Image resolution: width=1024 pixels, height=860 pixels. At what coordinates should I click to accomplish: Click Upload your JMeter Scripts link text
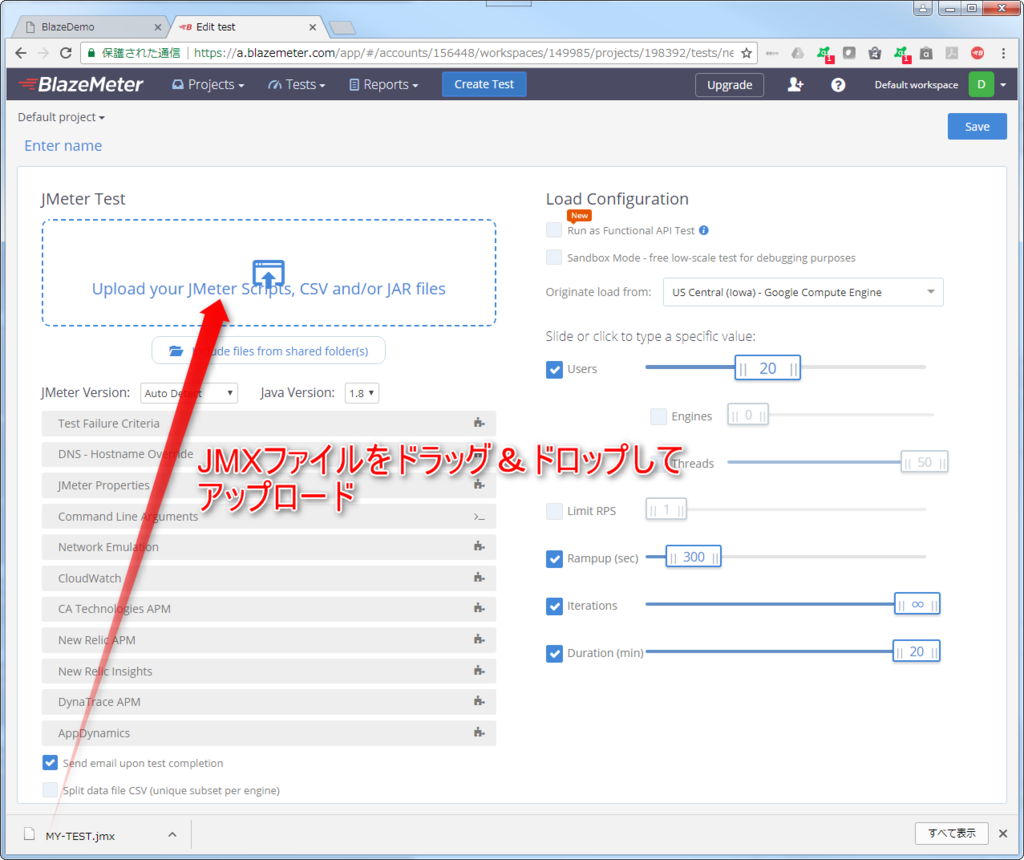click(x=268, y=289)
